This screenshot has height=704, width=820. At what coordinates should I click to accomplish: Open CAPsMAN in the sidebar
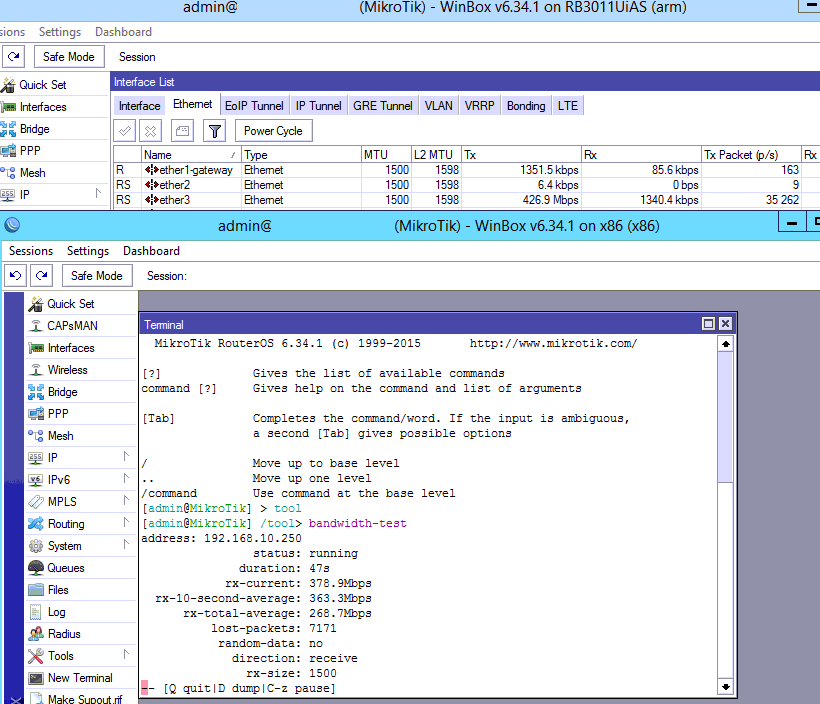click(x=72, y=326)
